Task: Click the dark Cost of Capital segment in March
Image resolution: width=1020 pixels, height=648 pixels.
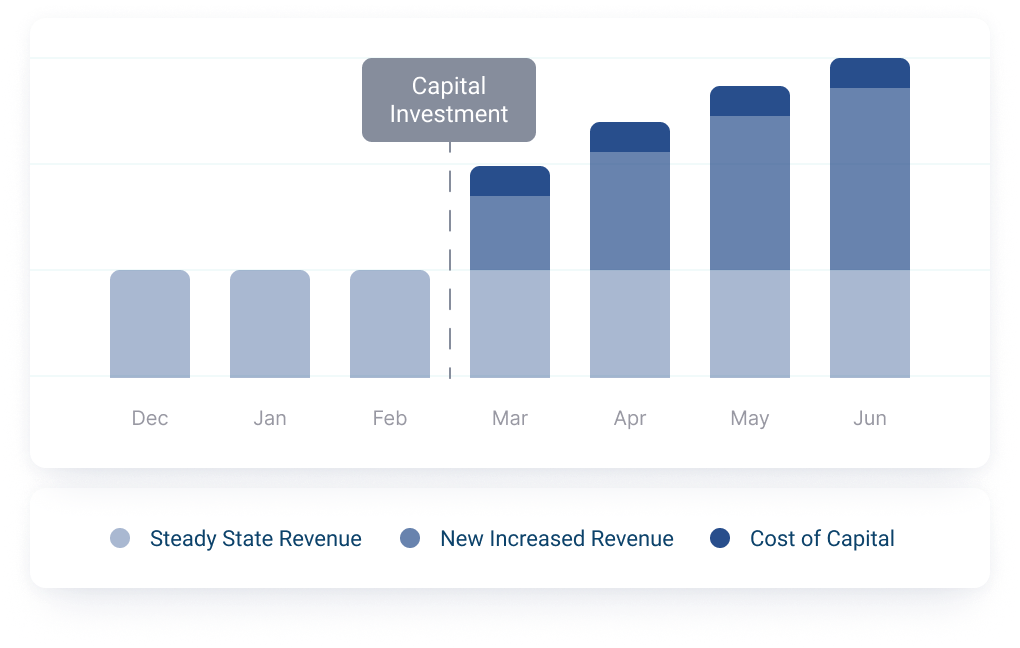Action: [510, 181]
